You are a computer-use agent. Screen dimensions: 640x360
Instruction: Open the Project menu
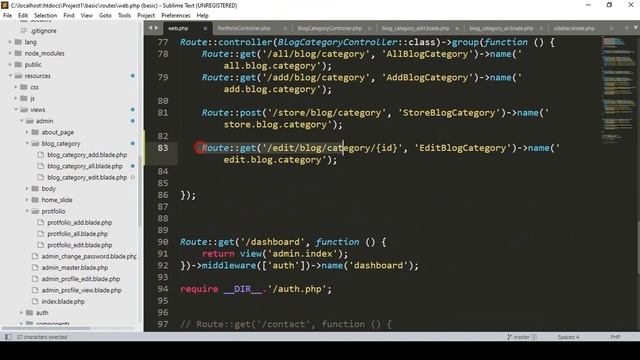click(146, 16)
